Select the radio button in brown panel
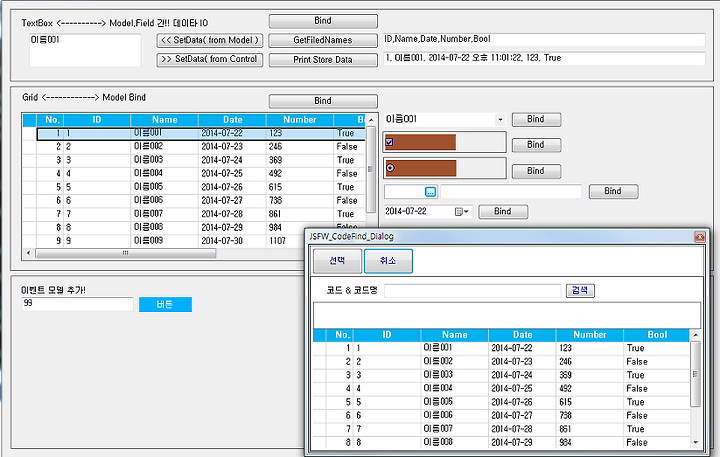Screen dimensions: 720x457 click(390, 168)
